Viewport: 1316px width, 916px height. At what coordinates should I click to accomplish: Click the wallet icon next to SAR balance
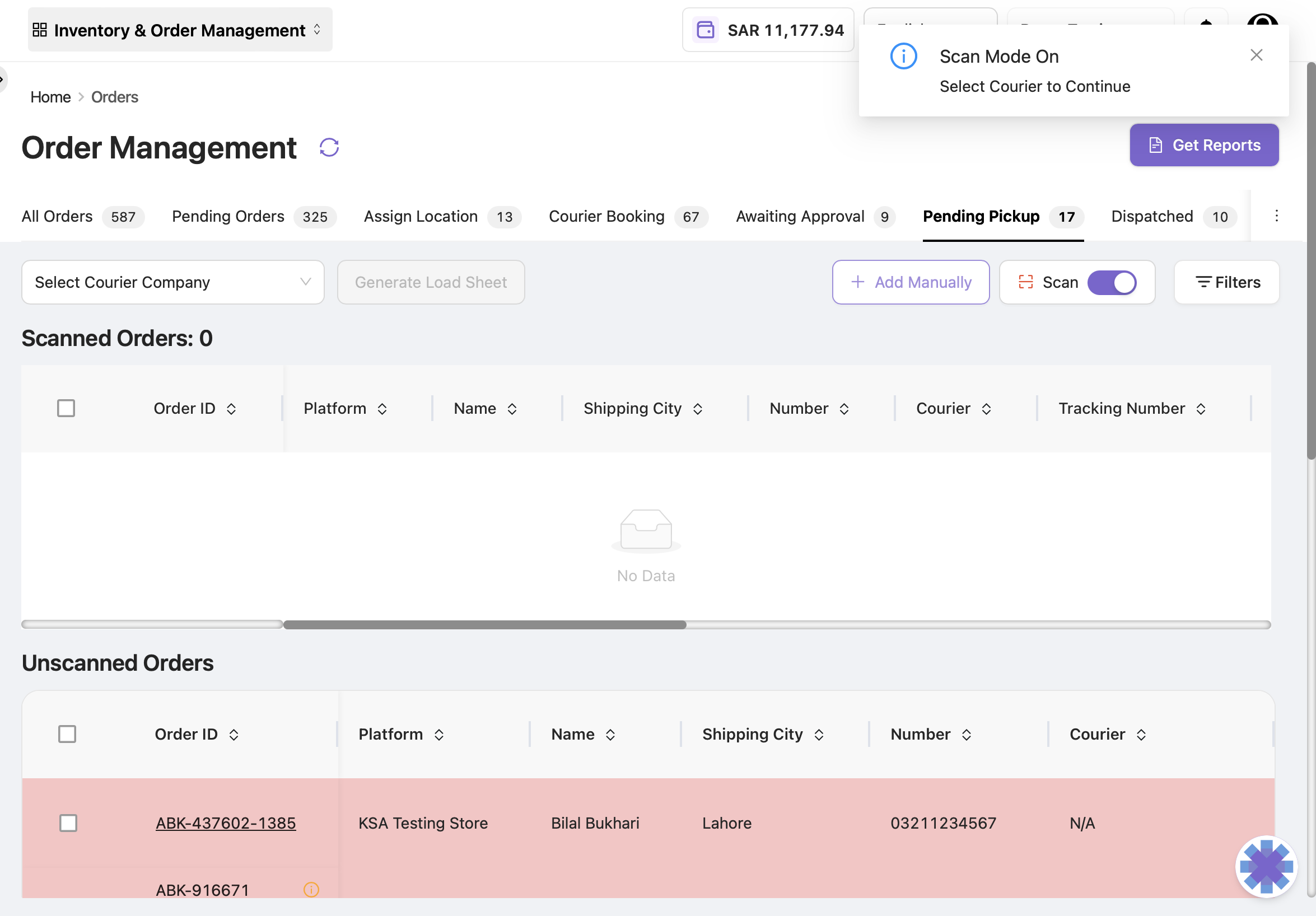[x=705, y=30]
